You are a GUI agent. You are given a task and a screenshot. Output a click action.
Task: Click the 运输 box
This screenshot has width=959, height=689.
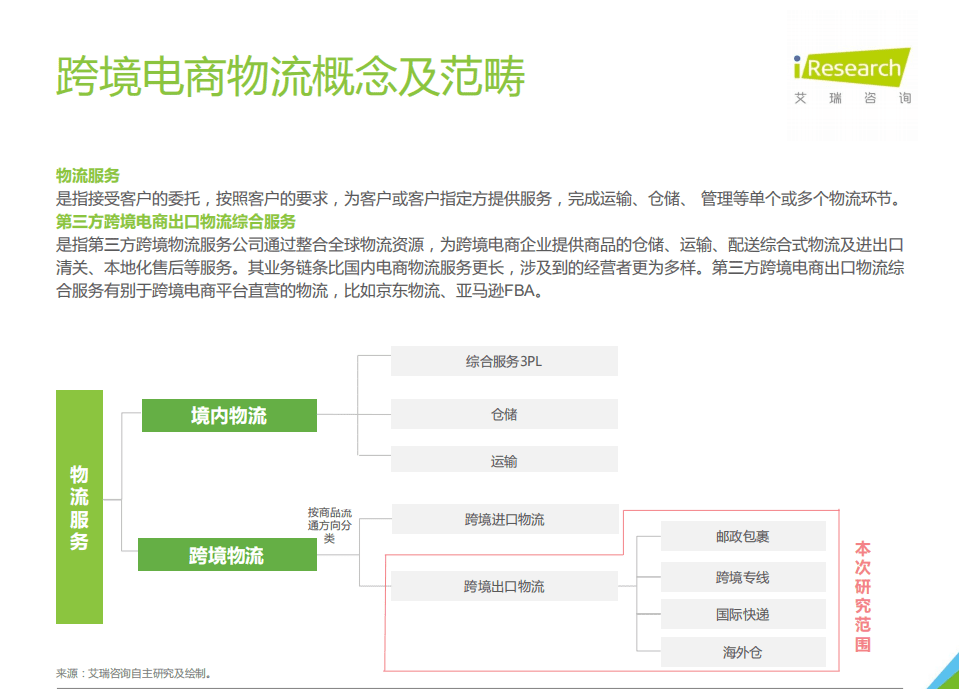click(504, 460)
